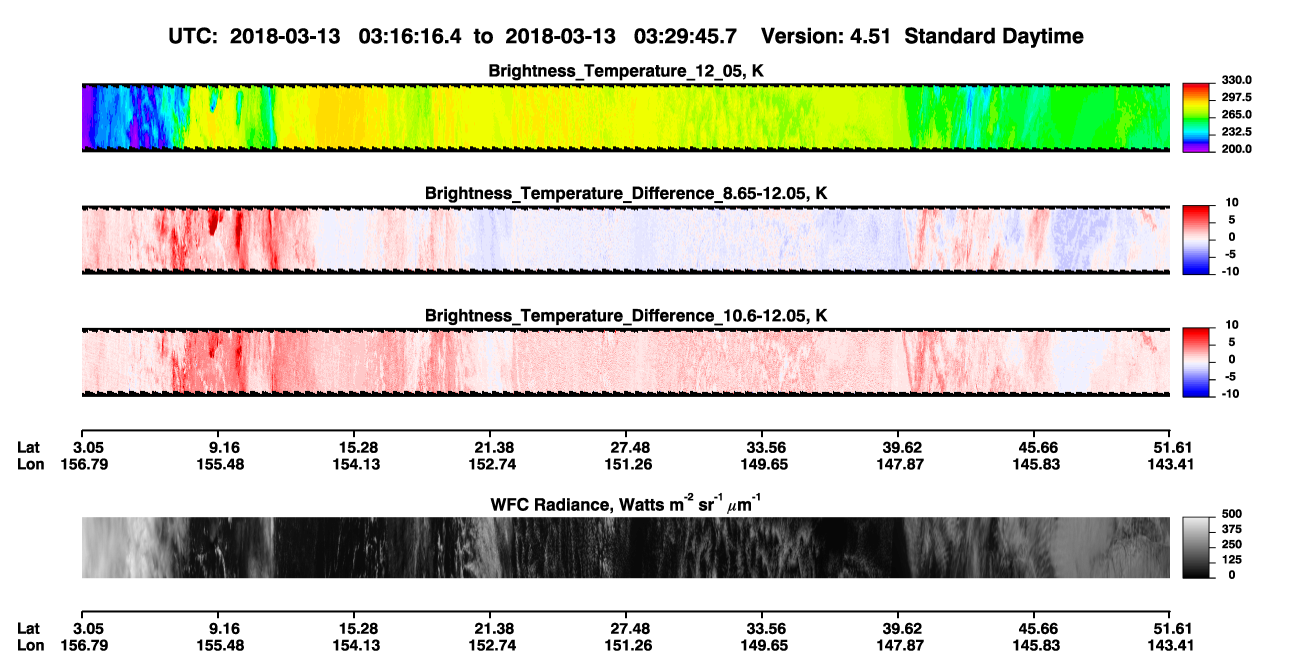The width and height of the screenshot is (1300, 667).
Task: Click the top 10 tick of 10.6-12.05 colorbar
Action: [1231, 324]
